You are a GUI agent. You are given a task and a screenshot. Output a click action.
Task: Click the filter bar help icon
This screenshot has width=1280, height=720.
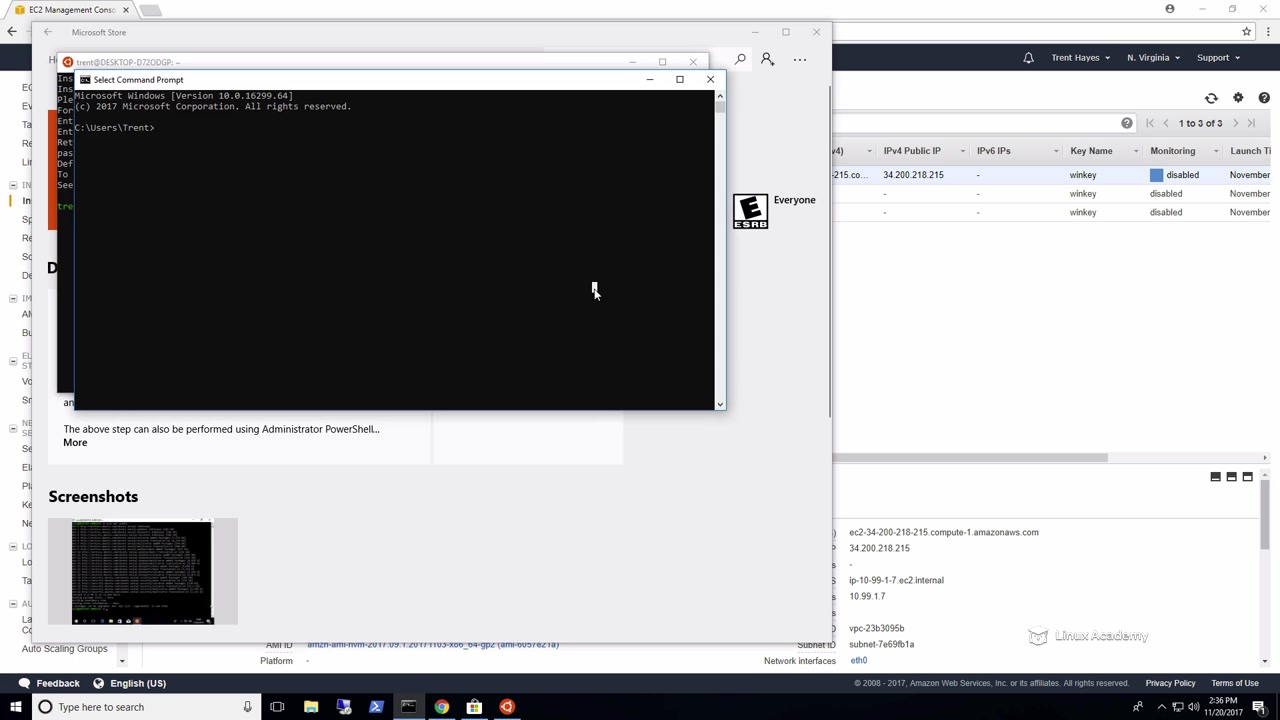coord(1127,123)
